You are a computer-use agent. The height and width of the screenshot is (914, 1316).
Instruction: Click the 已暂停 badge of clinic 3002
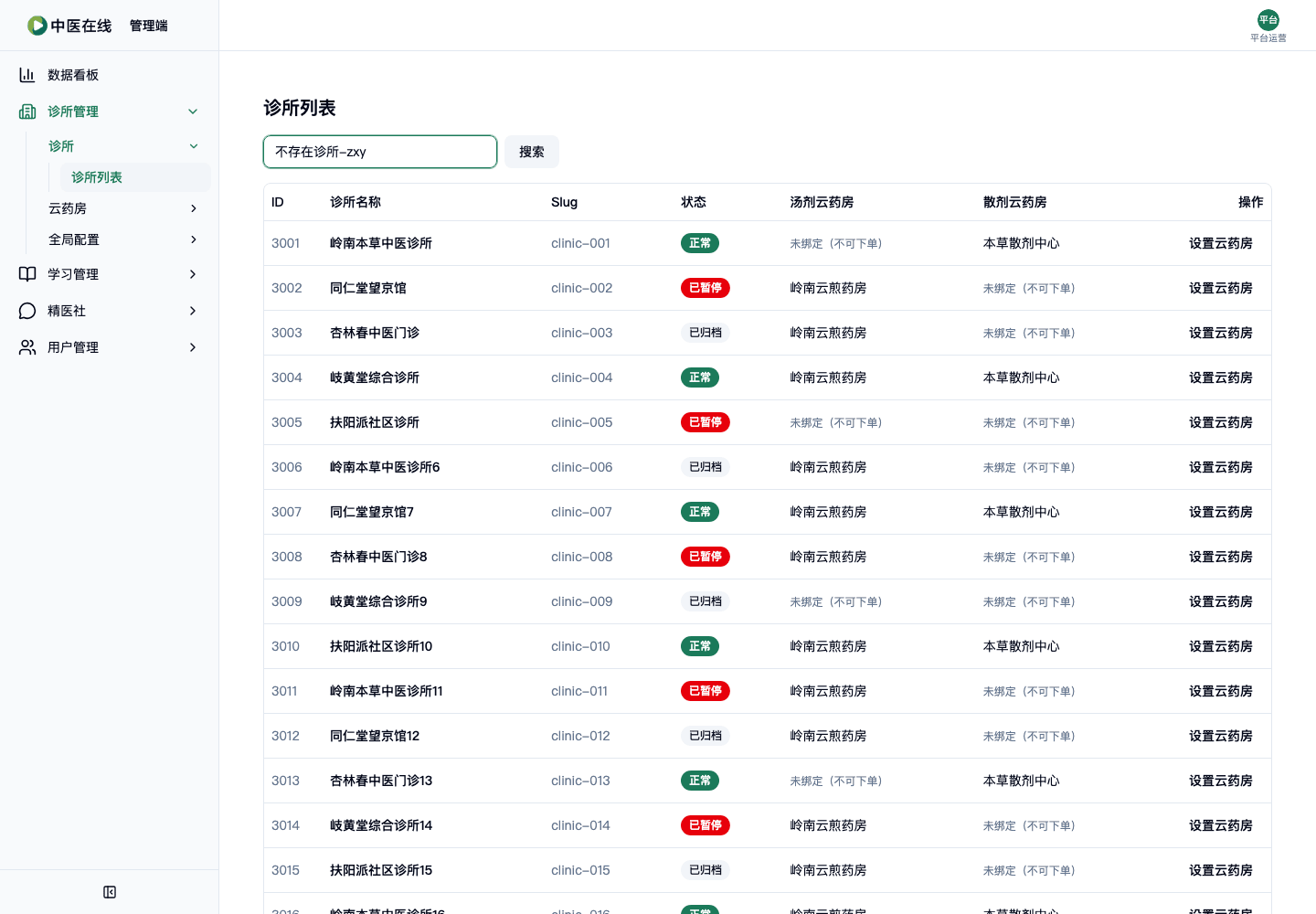(x=706, y=288)
